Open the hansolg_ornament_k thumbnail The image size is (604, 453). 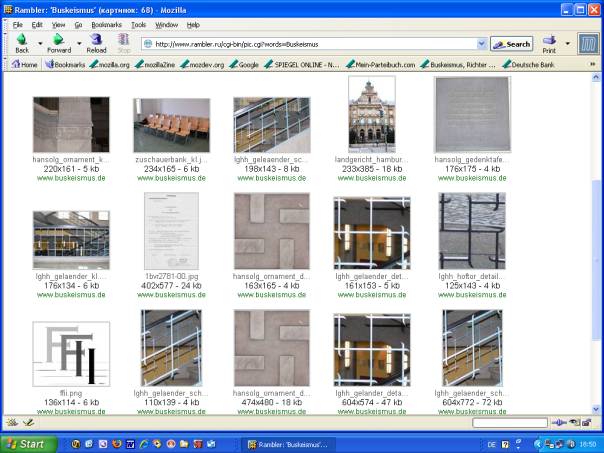coord(71,124)
